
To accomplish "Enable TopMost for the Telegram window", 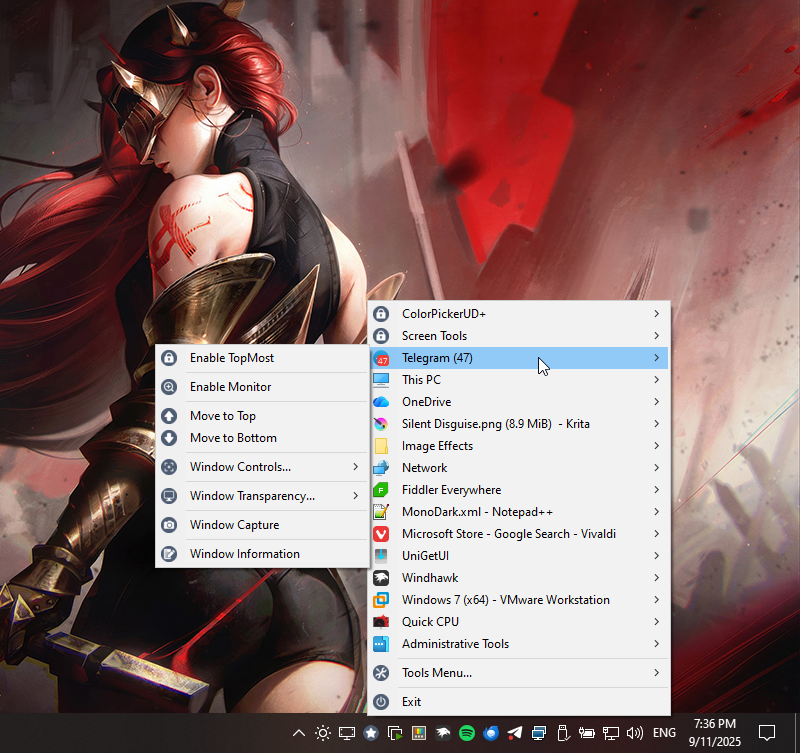I will (231, 358).
